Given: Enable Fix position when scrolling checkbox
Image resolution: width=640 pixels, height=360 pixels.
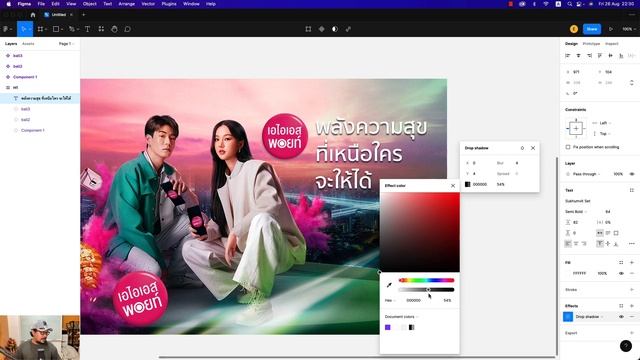Looking at the screenshot, I should tap(568, 147).
